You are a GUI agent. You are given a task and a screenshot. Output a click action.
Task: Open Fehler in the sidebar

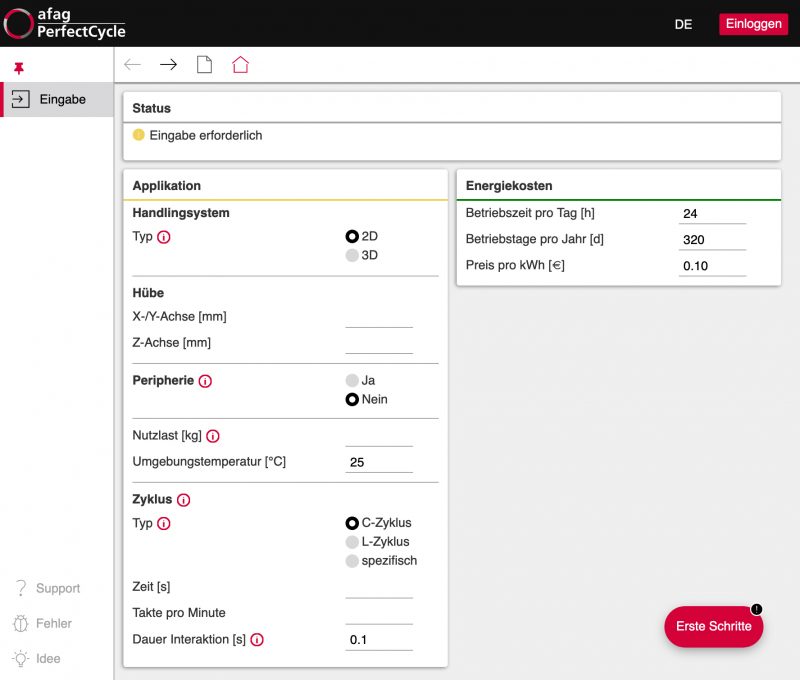[x=43, y=623]
